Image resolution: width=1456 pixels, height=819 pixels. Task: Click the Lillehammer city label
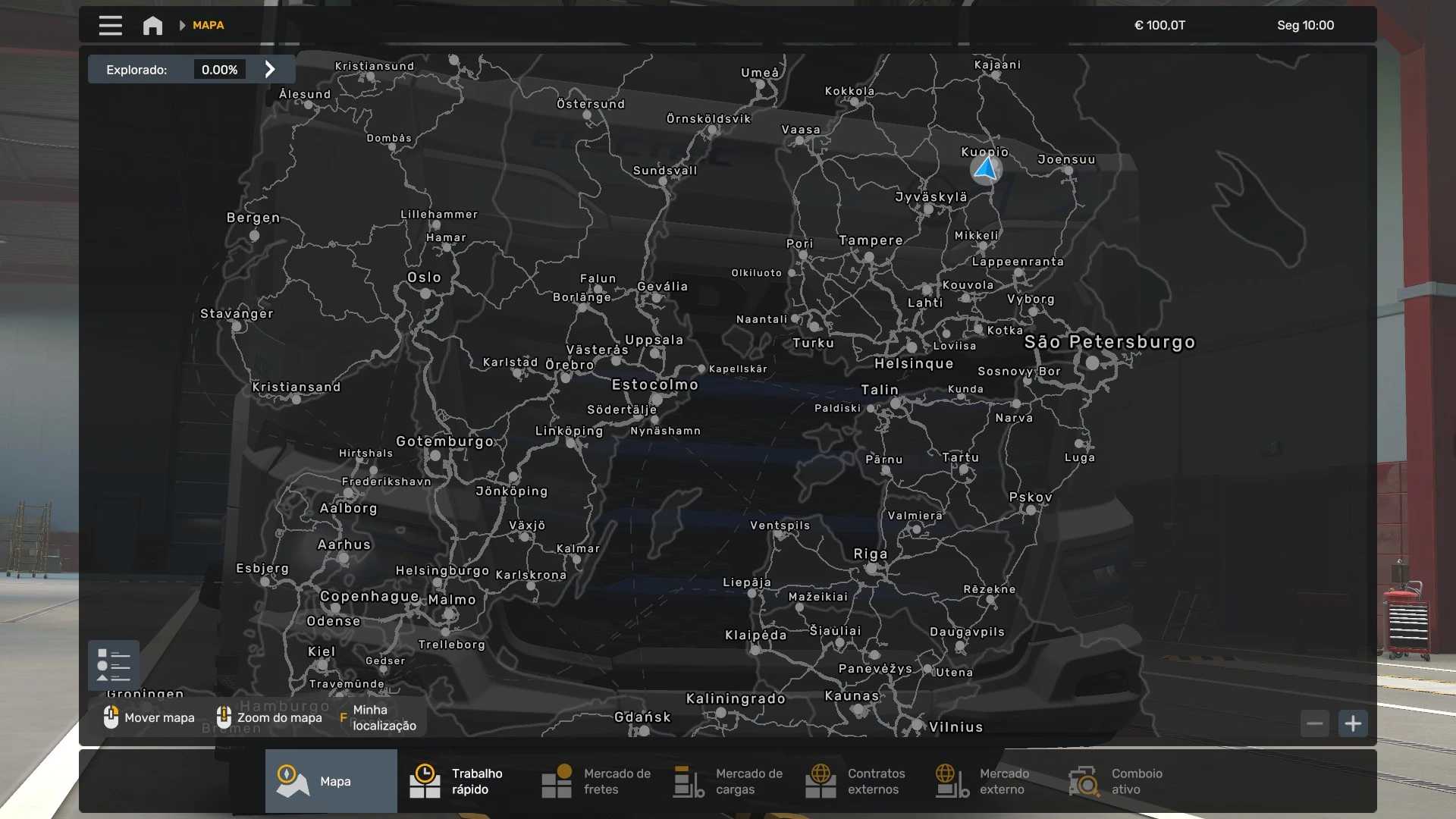click(439, 215)
